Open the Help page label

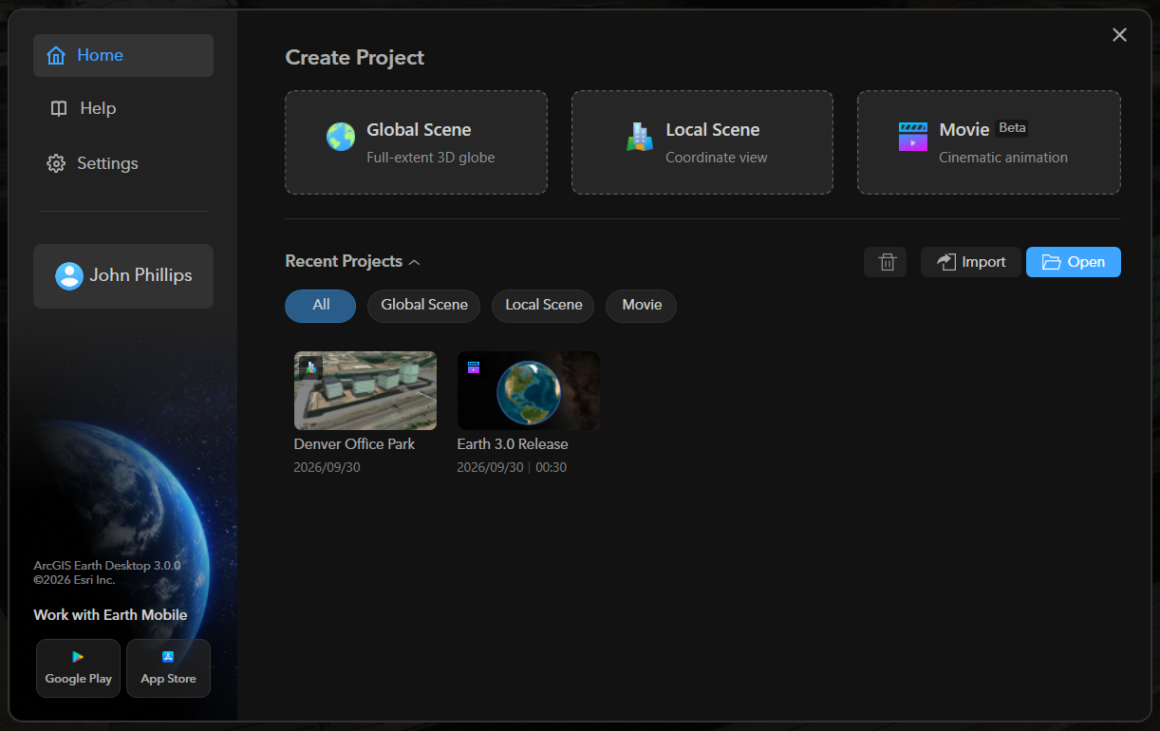[x=98, y=109]
